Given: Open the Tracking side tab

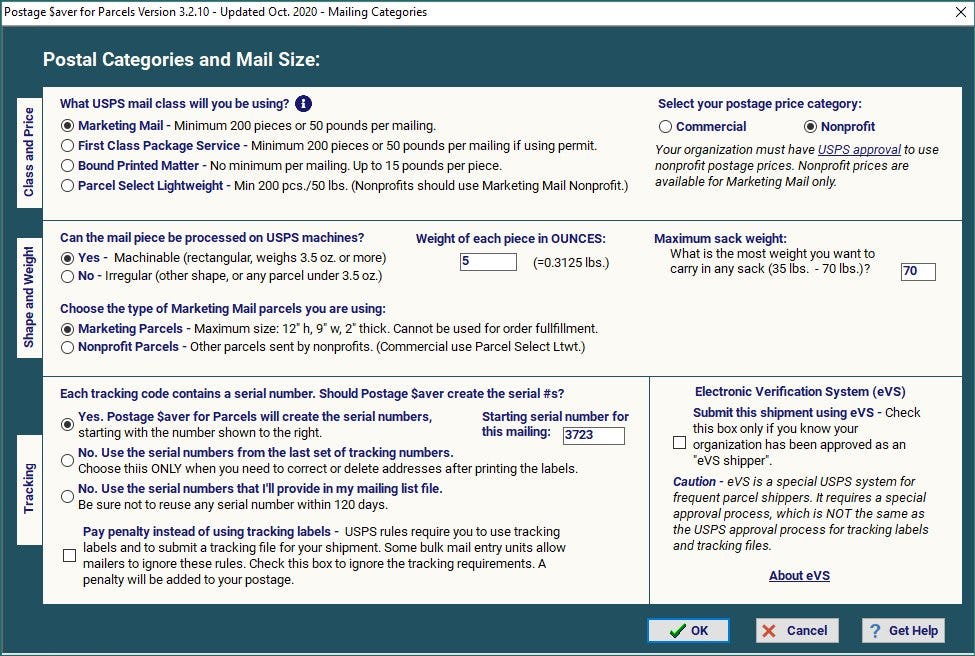Looking at the screenshot, I should coord(29,489).
